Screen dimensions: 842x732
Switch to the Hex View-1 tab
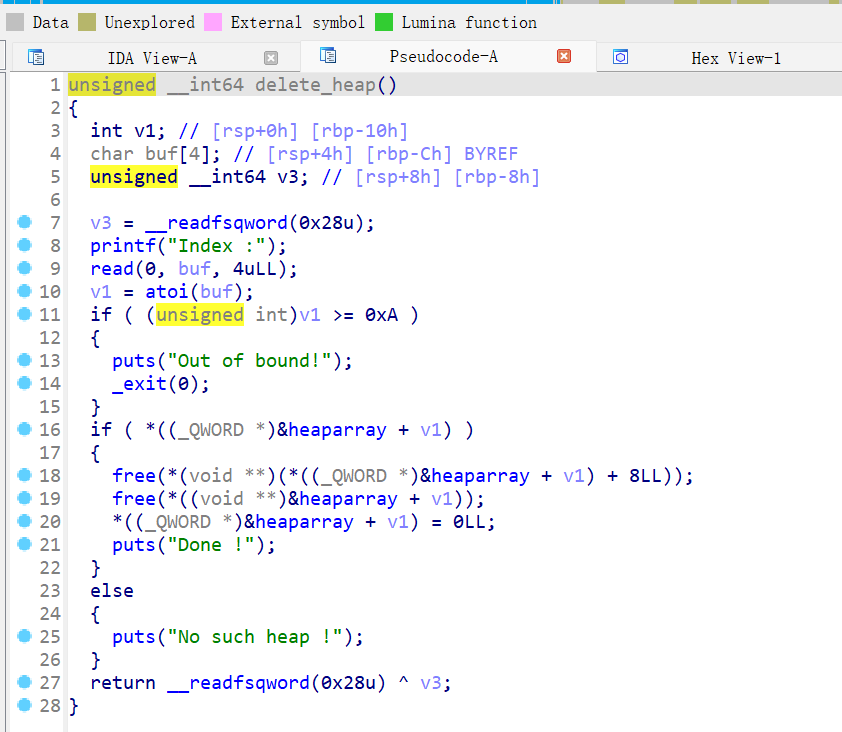point(735,58)
